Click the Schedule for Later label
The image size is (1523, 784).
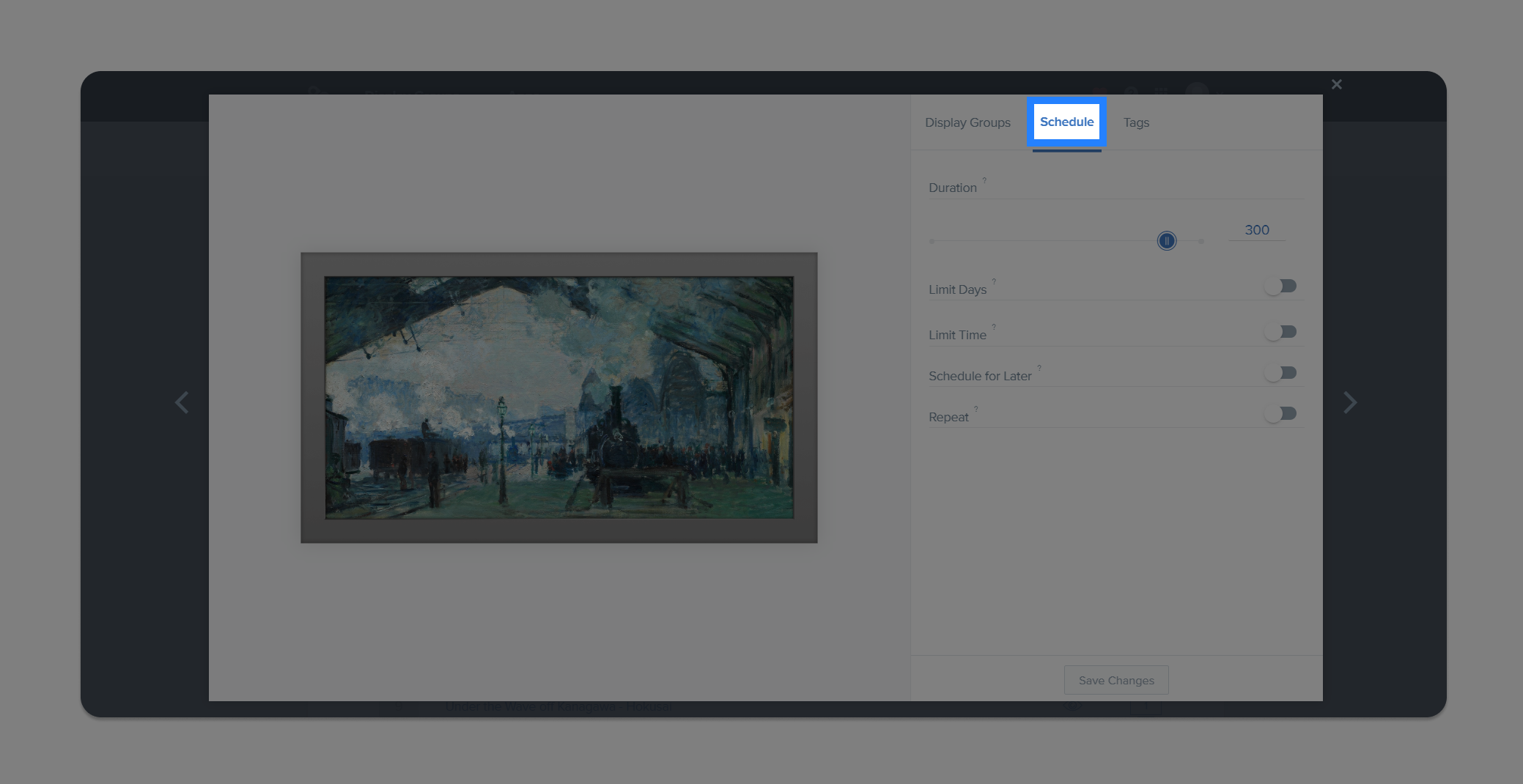point(980,376)
